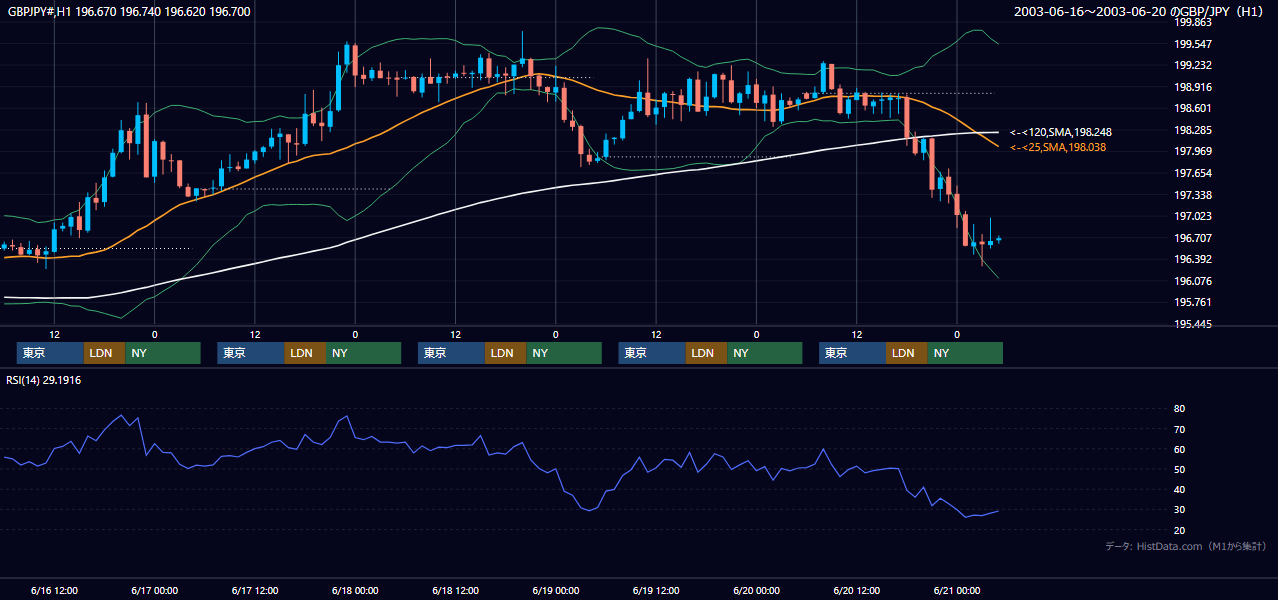Click the 6/20 12:00 time axis label

857,591
